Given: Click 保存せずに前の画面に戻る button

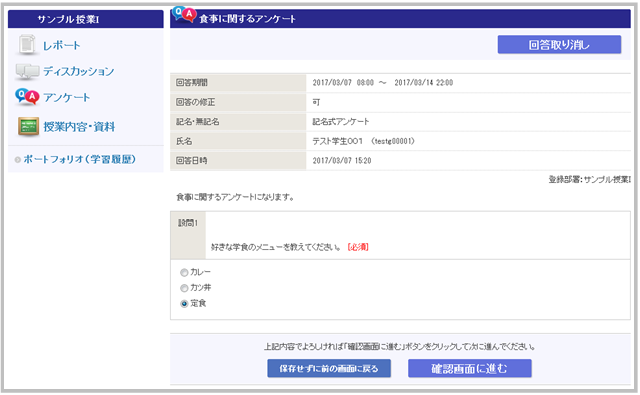Looking at the screenshot, I should [x=329, y=368].
